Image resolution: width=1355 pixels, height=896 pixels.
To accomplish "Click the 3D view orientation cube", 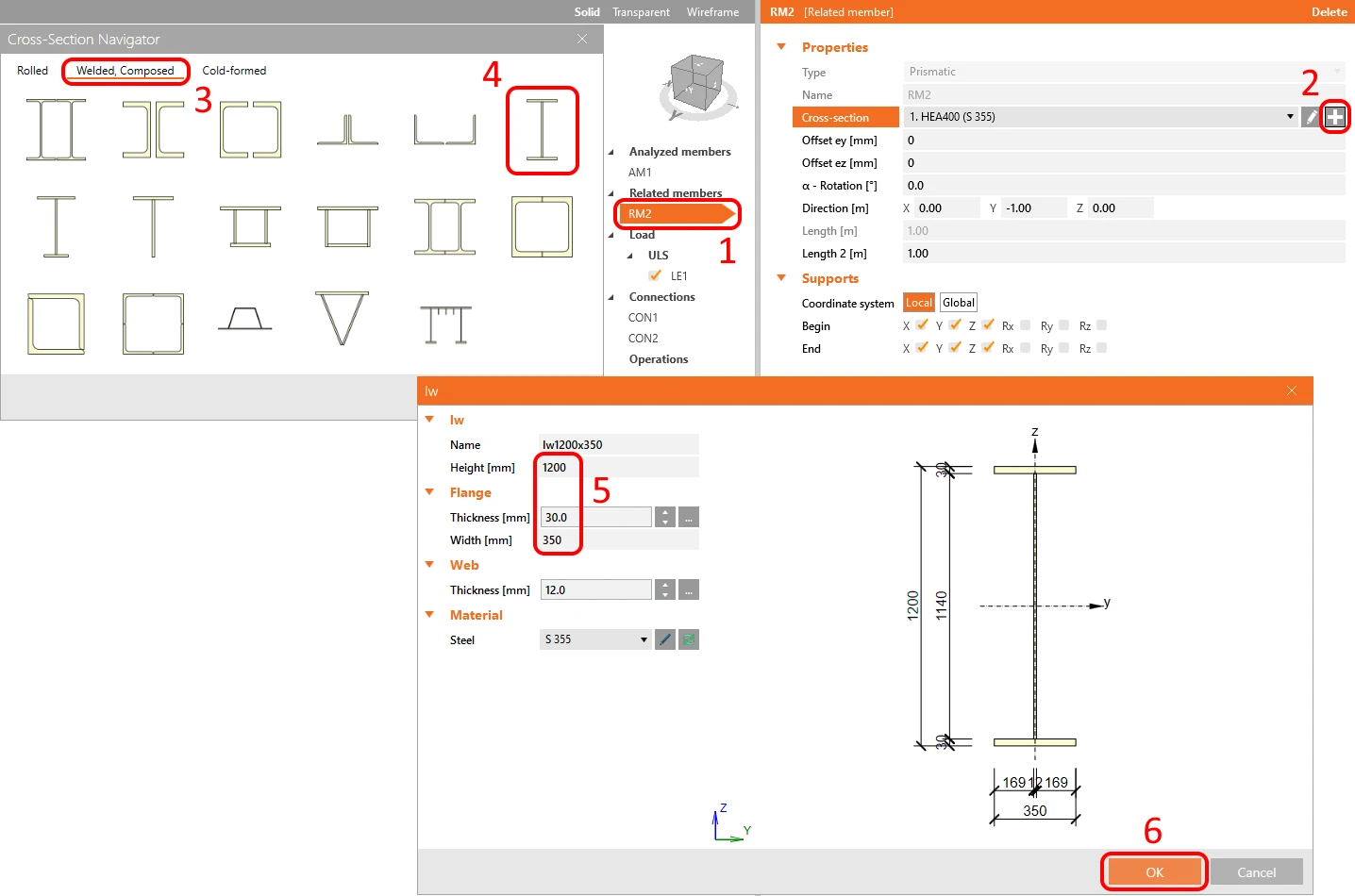I will click(697, 86).
